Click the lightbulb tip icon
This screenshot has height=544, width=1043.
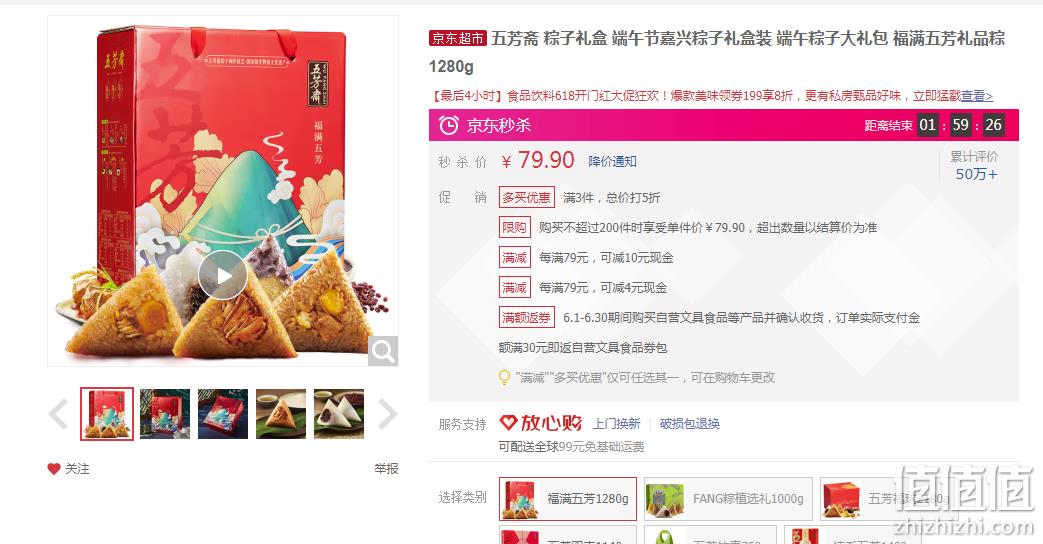click(504, 378)
